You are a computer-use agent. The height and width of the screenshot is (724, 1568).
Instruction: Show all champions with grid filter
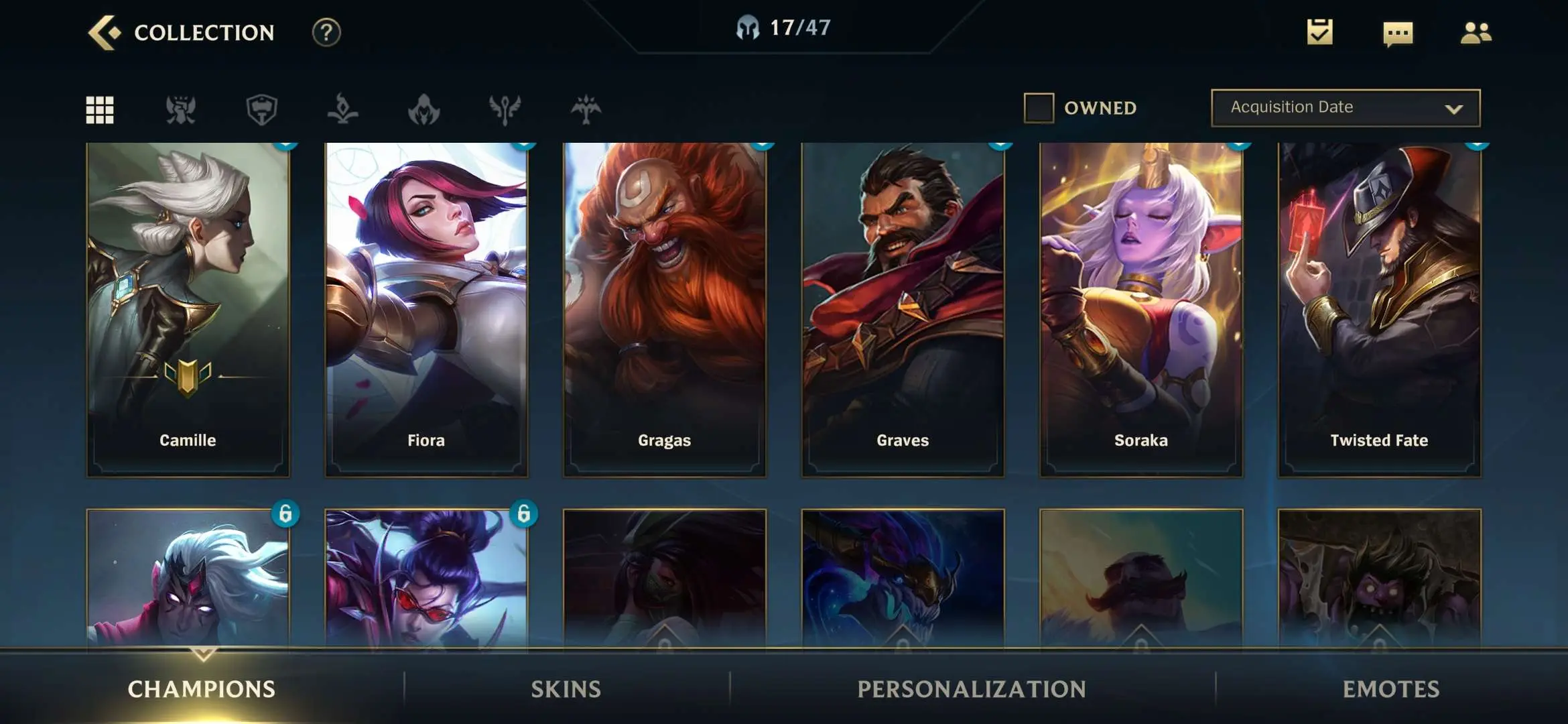100,109
